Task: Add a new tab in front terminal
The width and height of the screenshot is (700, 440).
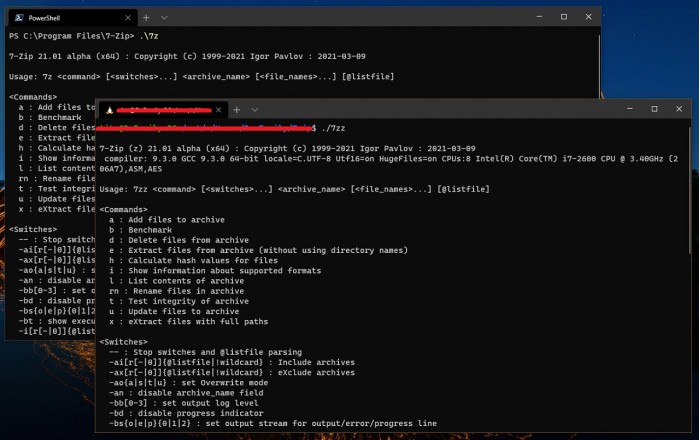Action: pos(237,110)
